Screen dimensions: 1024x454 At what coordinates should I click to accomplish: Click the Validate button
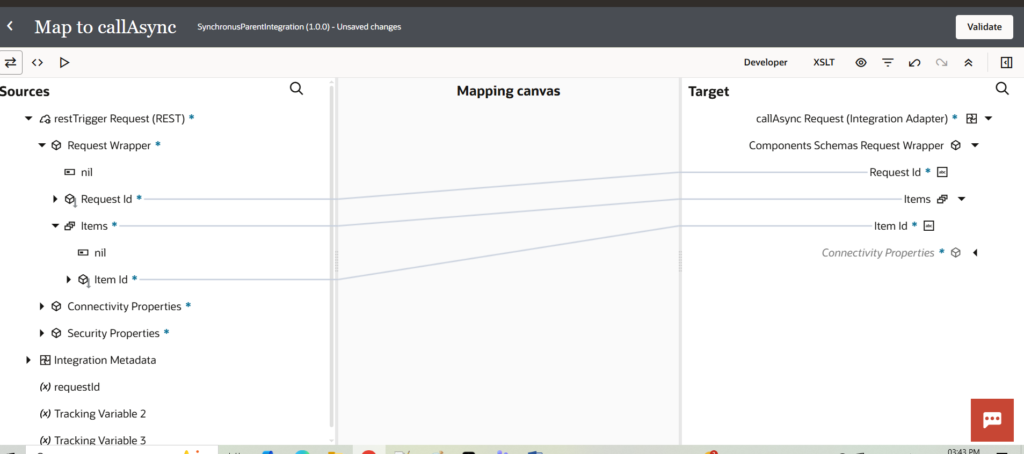point(984,27)
